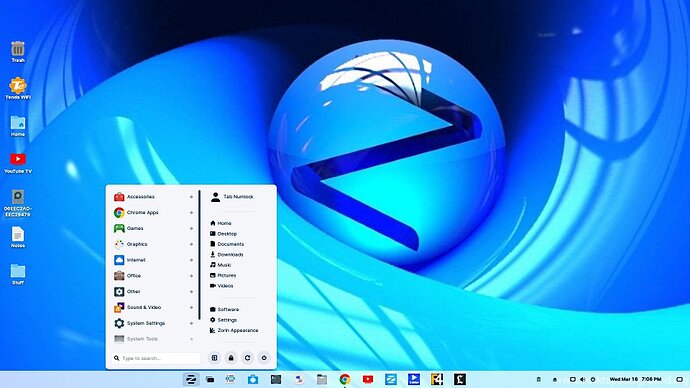690x388 pixels.
Task: Open the Files manager icon in taskbar
Action: click(x=322, y=379)
